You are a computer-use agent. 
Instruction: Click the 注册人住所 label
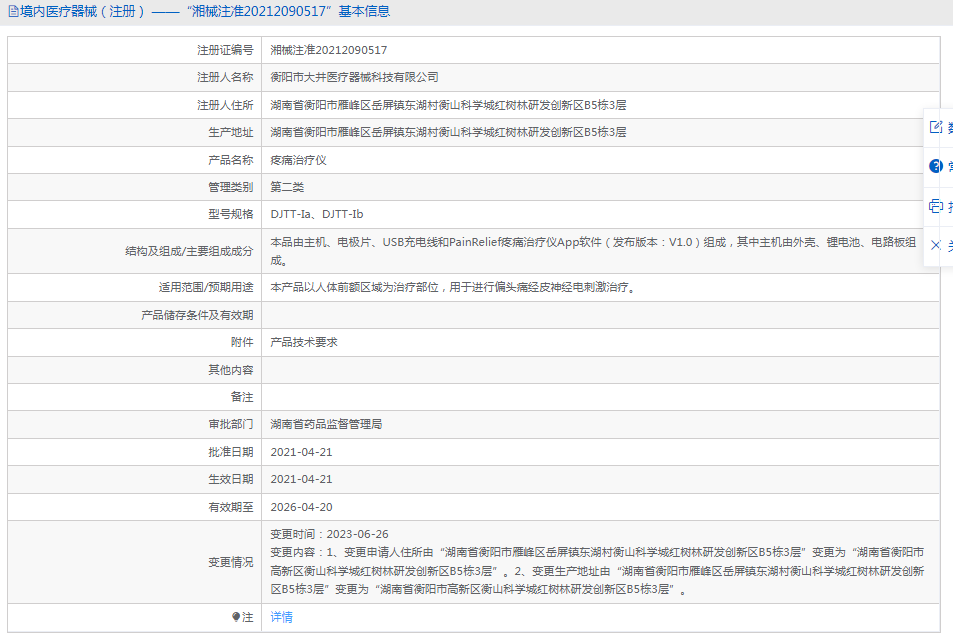click(x=225, y=105)
